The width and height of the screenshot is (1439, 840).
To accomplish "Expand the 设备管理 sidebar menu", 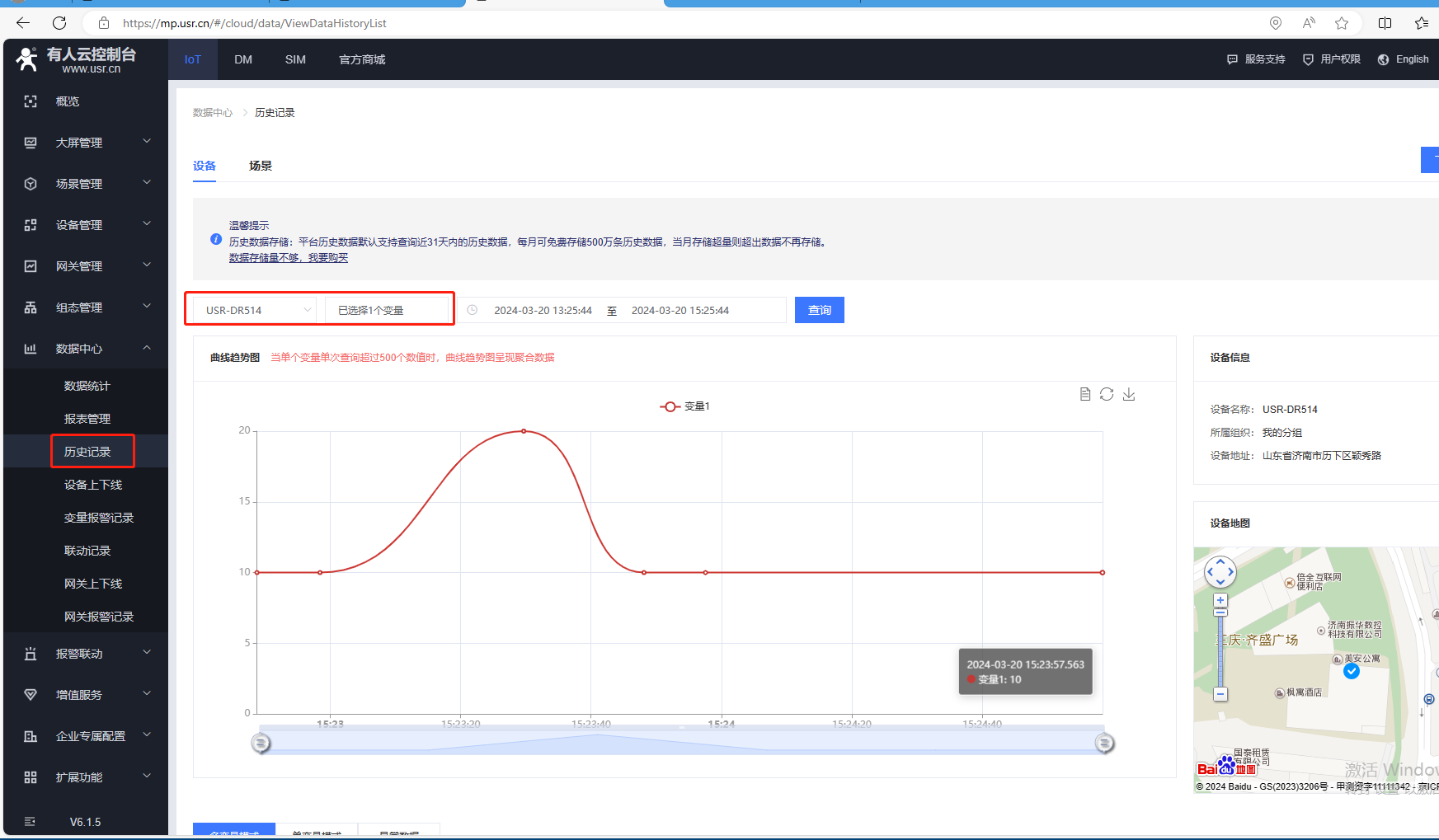I will [x=86, y=225].
